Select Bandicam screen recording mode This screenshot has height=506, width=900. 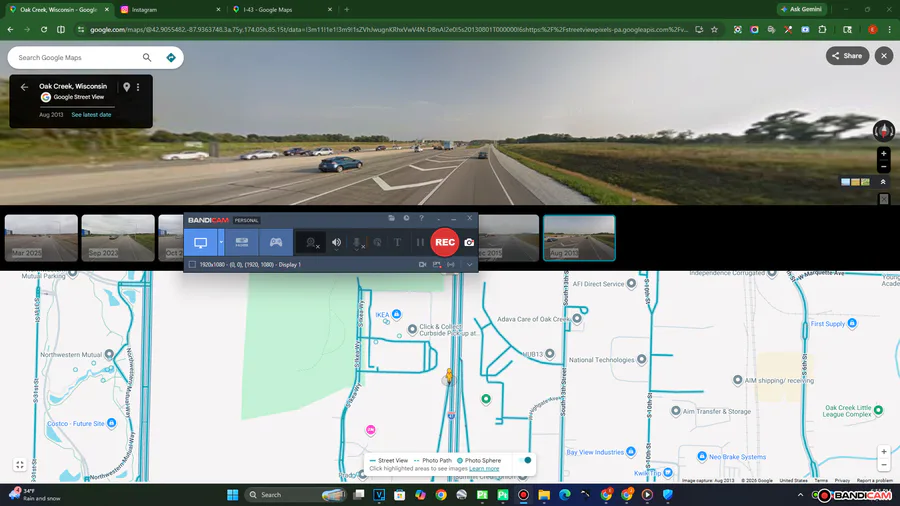(200, 243)
